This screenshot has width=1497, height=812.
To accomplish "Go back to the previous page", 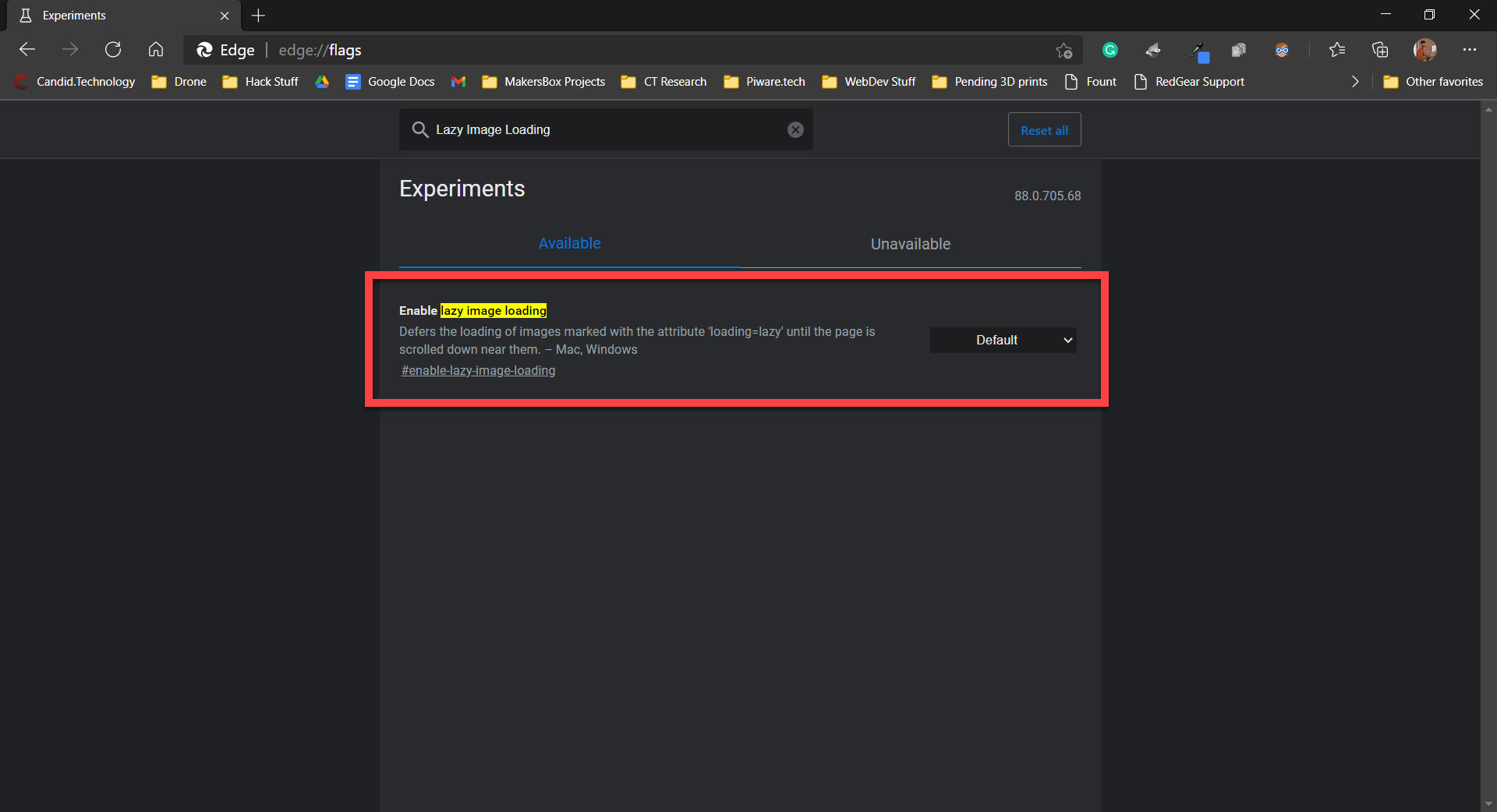I will (27, 50).
